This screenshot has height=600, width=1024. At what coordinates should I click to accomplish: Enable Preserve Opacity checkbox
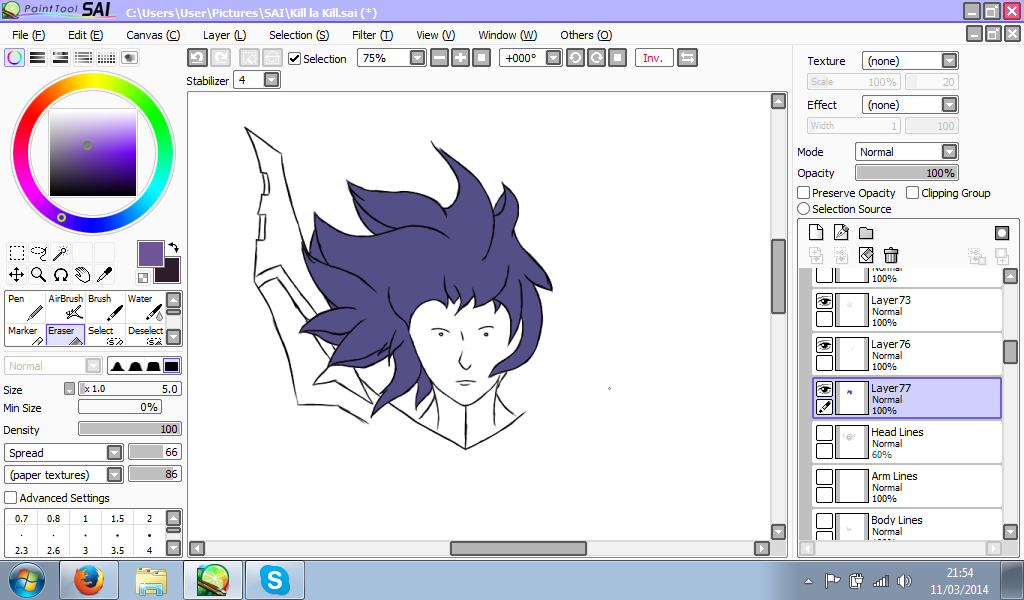pos(804,193)
